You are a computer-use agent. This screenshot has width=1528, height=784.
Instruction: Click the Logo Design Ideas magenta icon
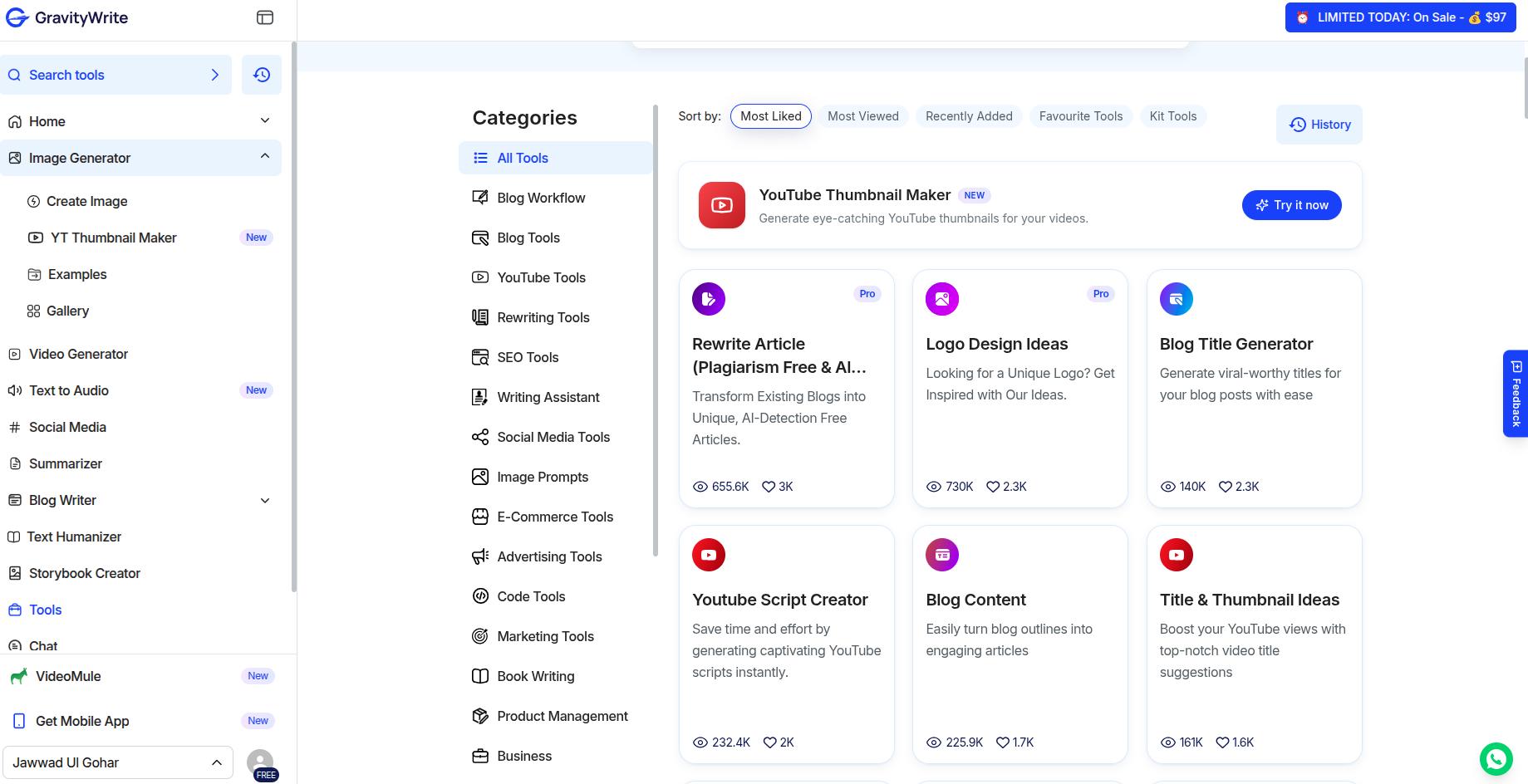click(942, 299)
